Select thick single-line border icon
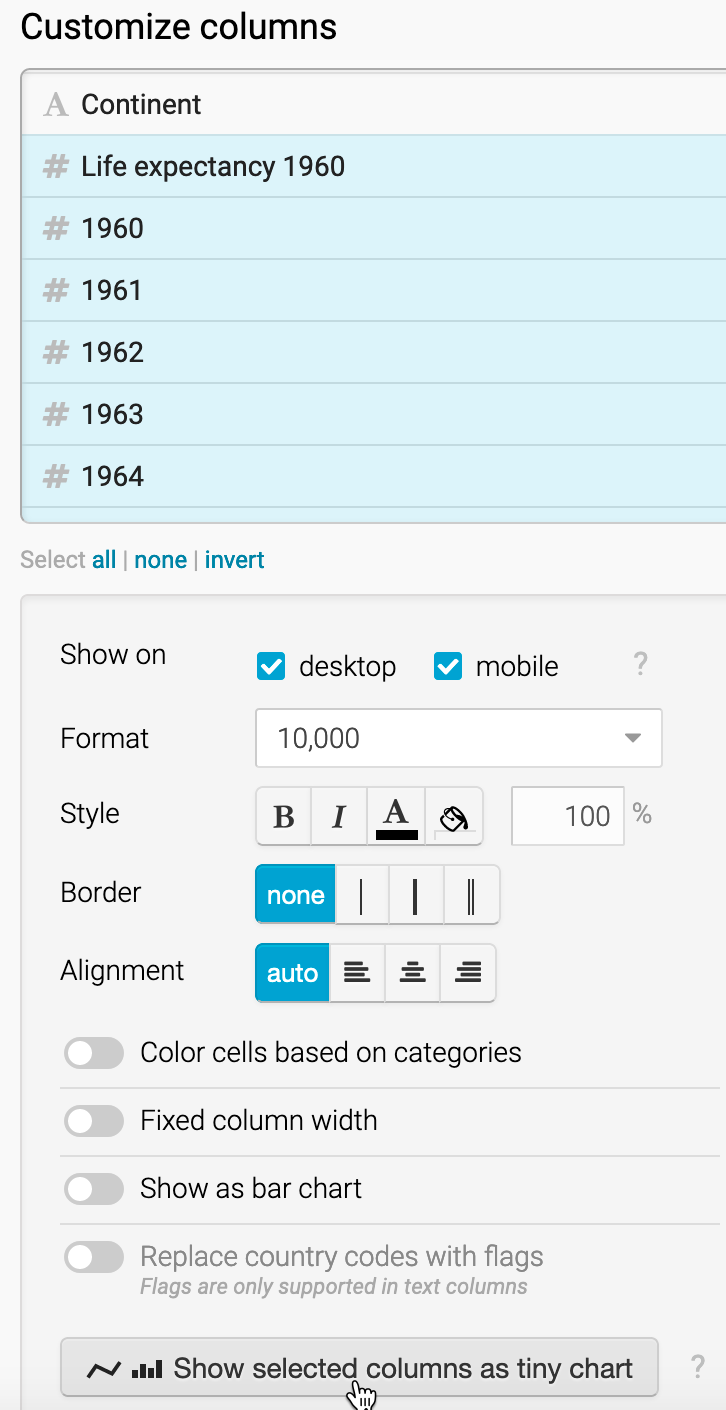The width and height of the screenshot is (726, 1410). (415, 895)
